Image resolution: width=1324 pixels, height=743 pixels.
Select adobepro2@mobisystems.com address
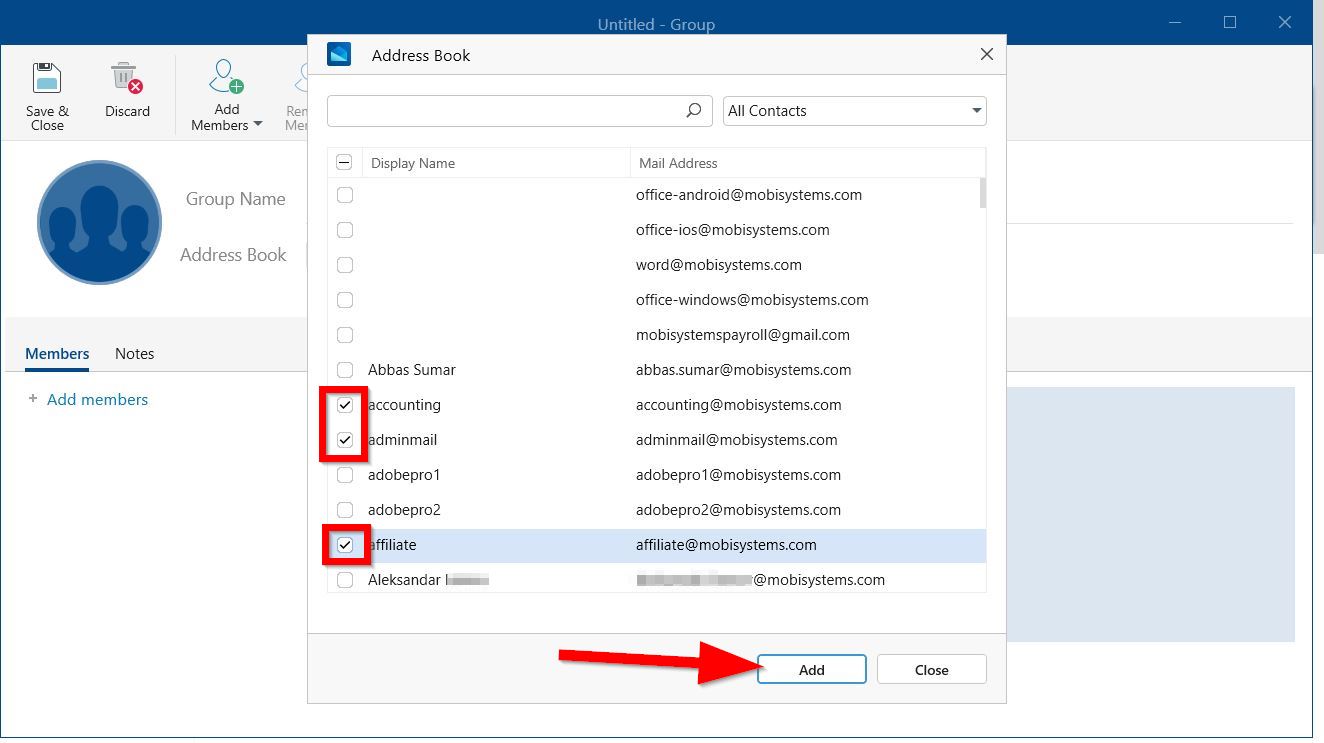[x=739, y=510]
